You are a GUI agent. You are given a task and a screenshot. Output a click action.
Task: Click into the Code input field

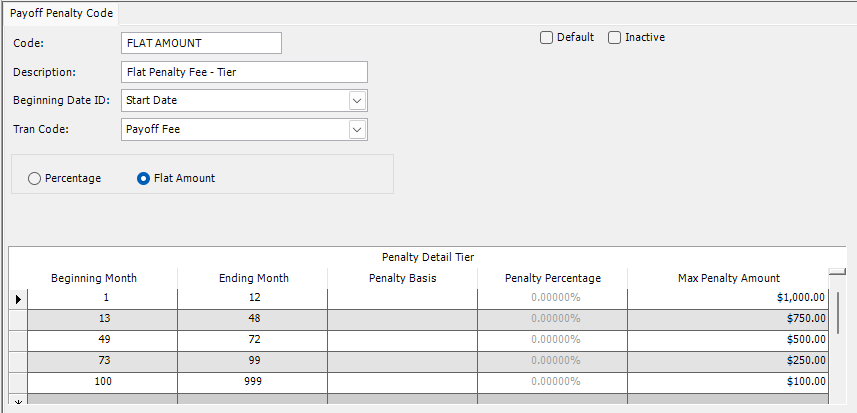pyautogui.click(x=201, y=43)
